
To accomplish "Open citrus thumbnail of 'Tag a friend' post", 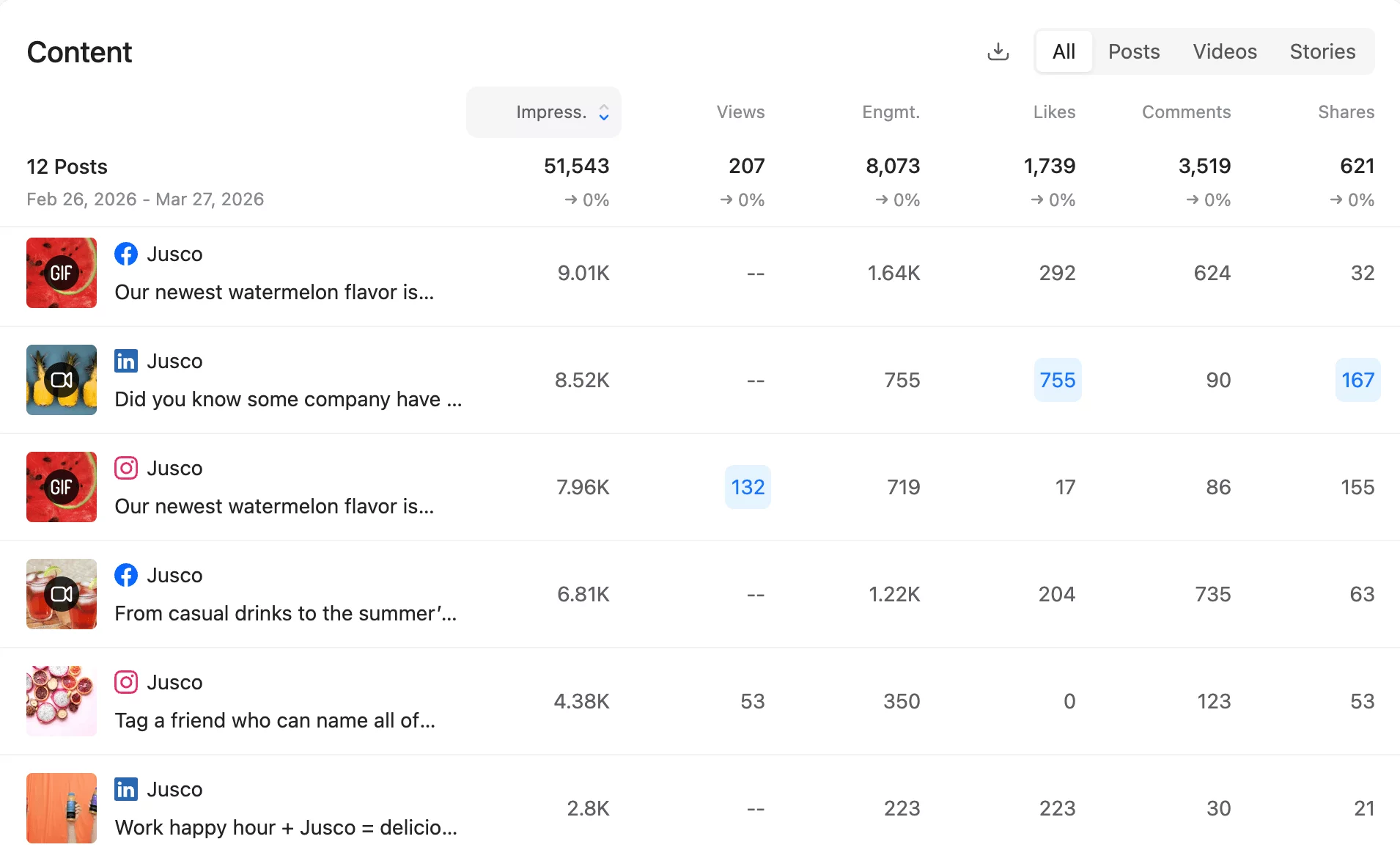I will [62, 701].
